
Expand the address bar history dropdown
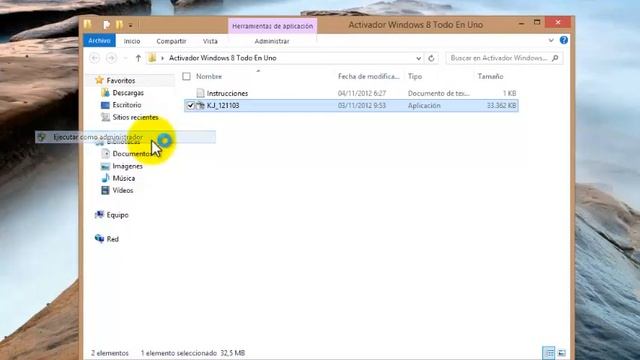(x=418, y=58)
